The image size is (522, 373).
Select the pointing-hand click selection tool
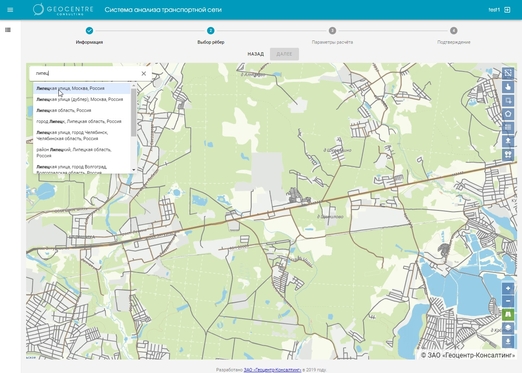[x=508, y=87]
